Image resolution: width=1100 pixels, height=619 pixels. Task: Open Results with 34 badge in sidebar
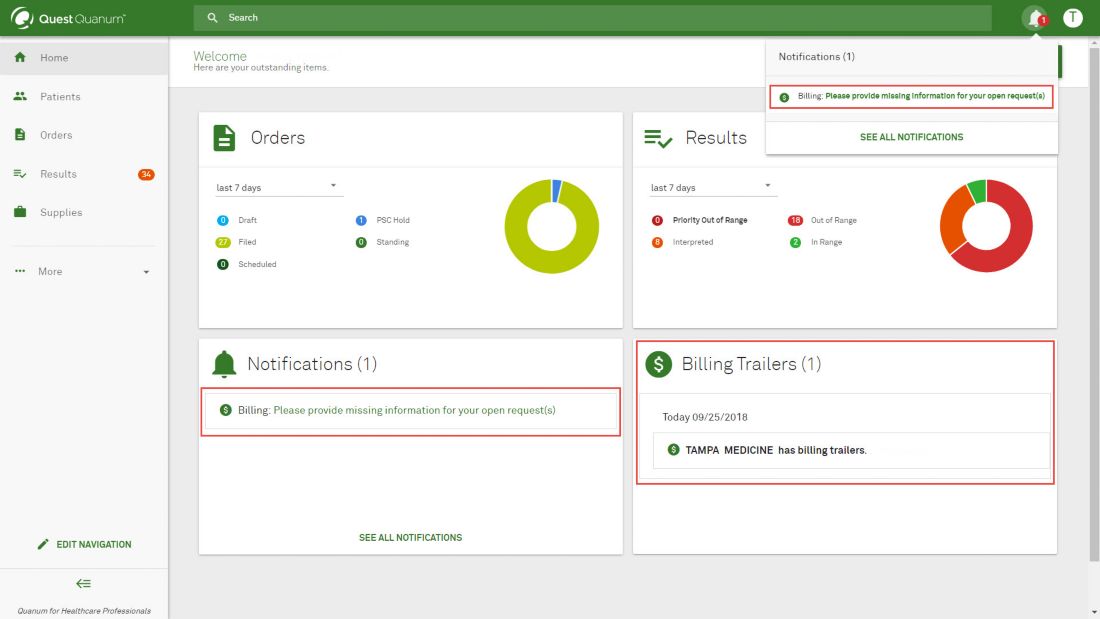click(58, 174)
